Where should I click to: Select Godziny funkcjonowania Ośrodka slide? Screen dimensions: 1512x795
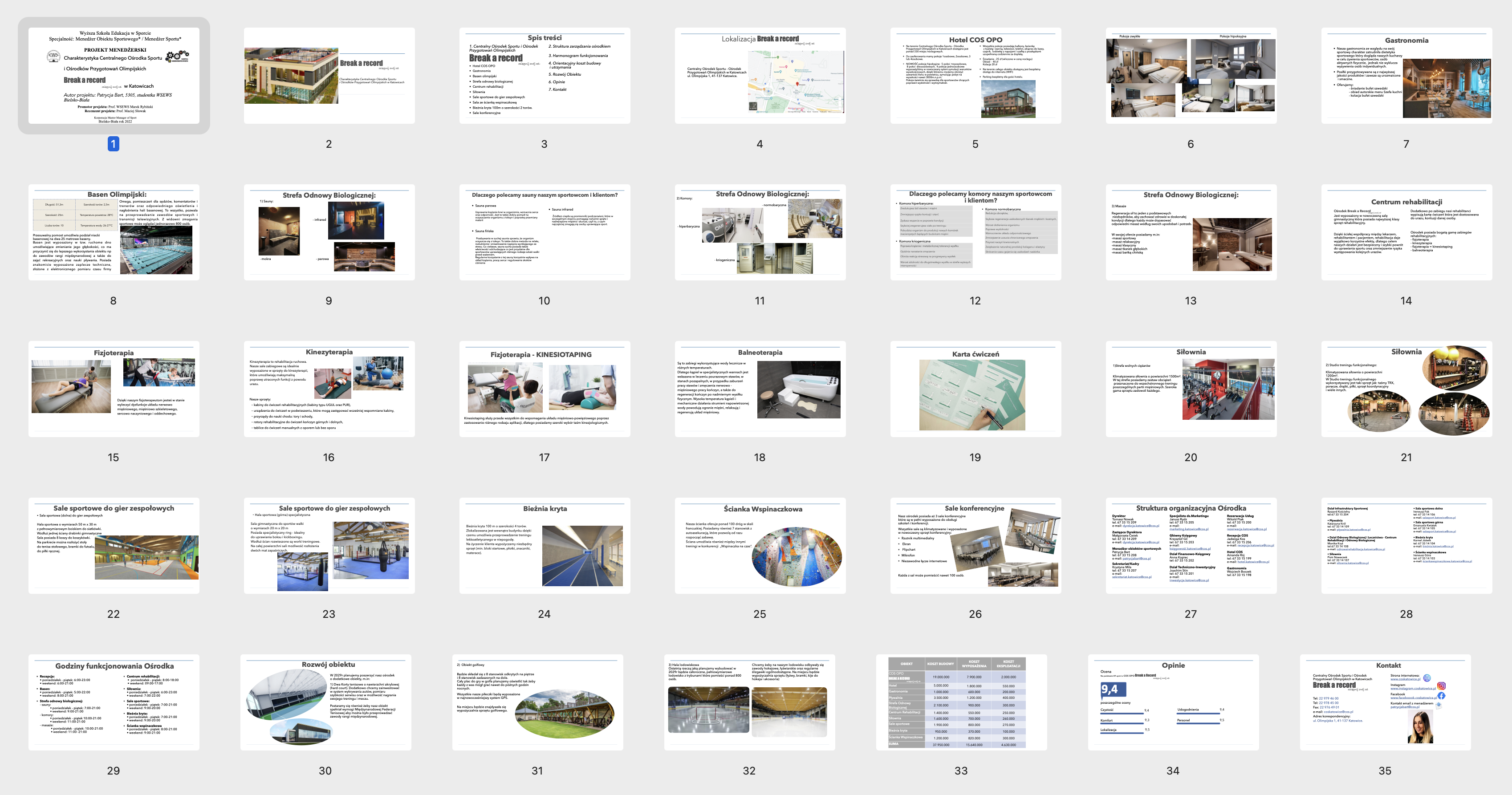[x=113, y=702]
